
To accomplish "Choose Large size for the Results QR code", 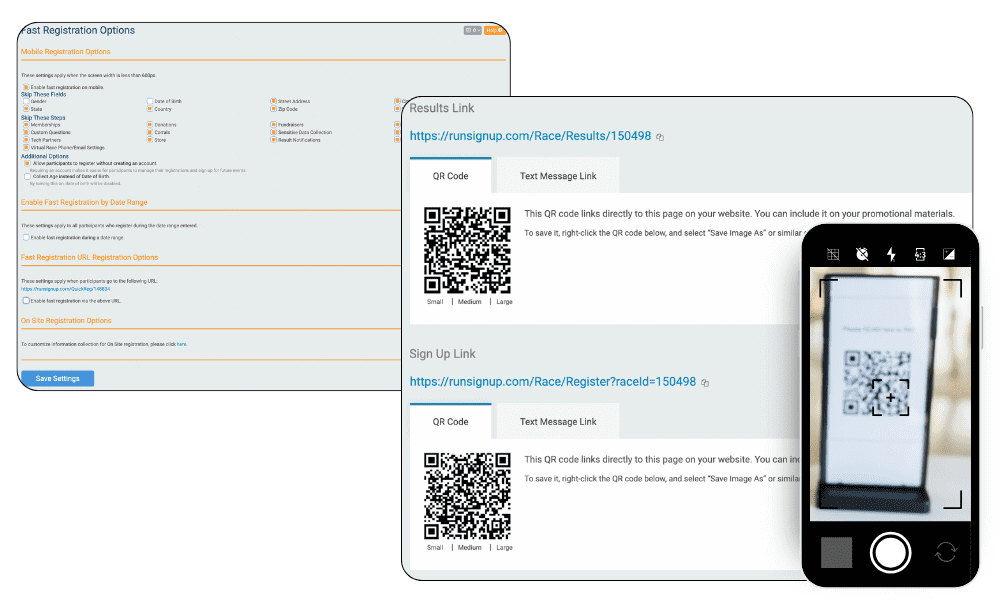I will tap(504, 302).
